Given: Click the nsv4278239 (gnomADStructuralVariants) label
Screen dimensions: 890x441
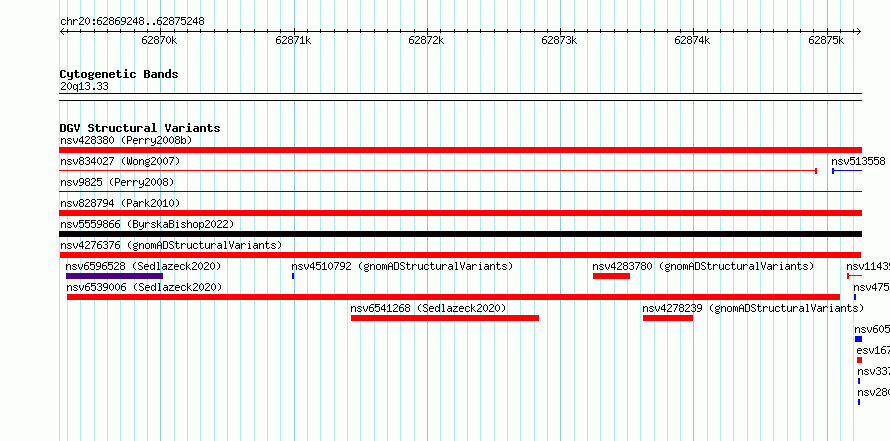Looking at the screenshot, I should [753, 308].
